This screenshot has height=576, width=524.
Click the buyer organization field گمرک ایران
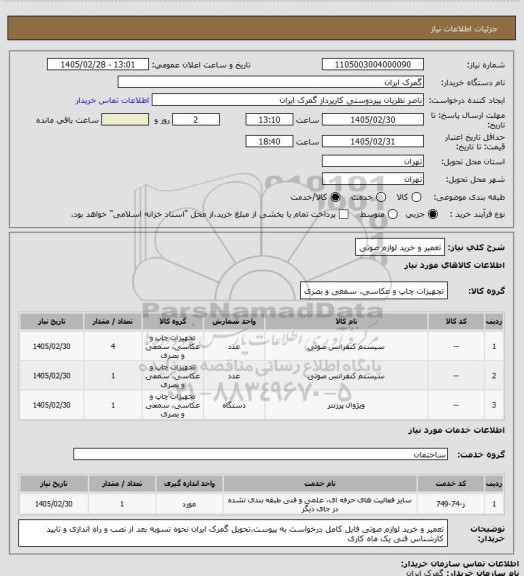[270, 82]
